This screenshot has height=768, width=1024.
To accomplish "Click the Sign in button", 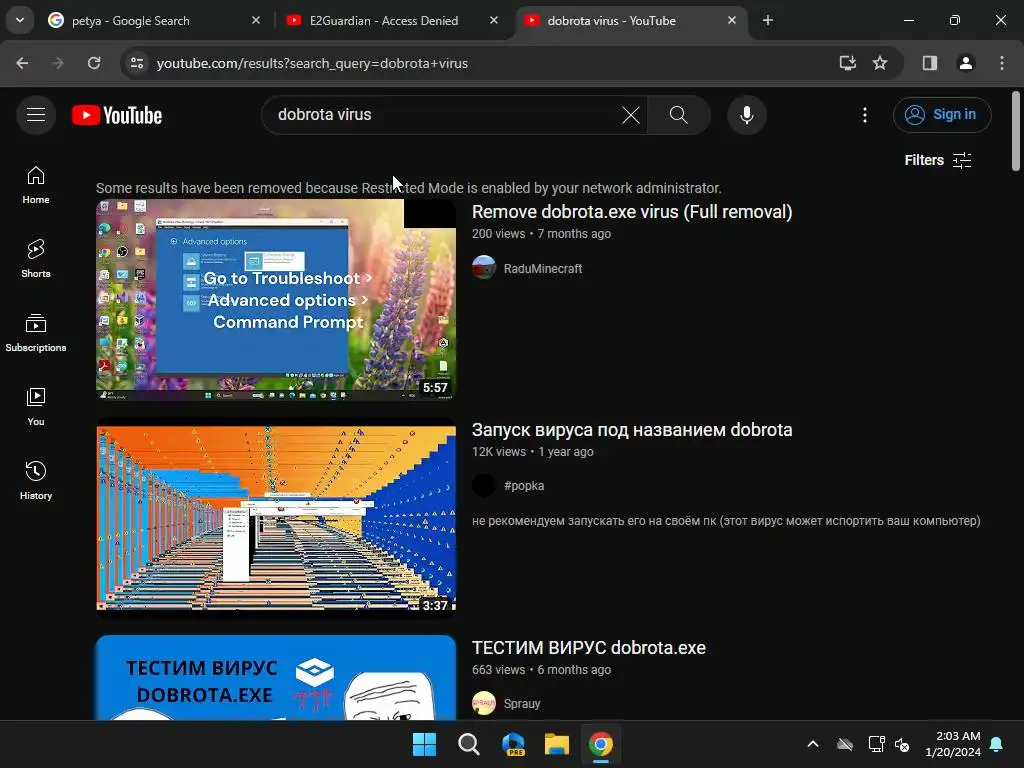I will pyautogui.click(x=942, y=115).
